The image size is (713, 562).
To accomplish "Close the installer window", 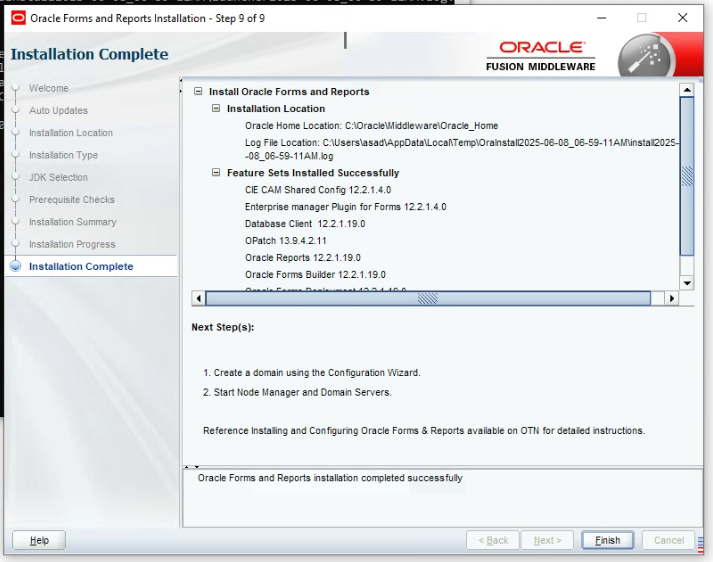I will (x=682, y=18).
